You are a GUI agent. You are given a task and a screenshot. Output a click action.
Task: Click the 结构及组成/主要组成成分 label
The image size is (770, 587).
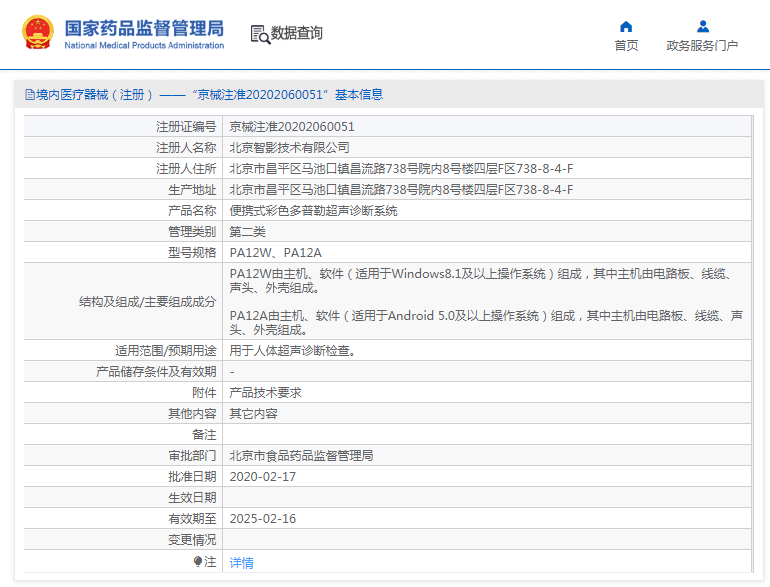tap(147, 302)
